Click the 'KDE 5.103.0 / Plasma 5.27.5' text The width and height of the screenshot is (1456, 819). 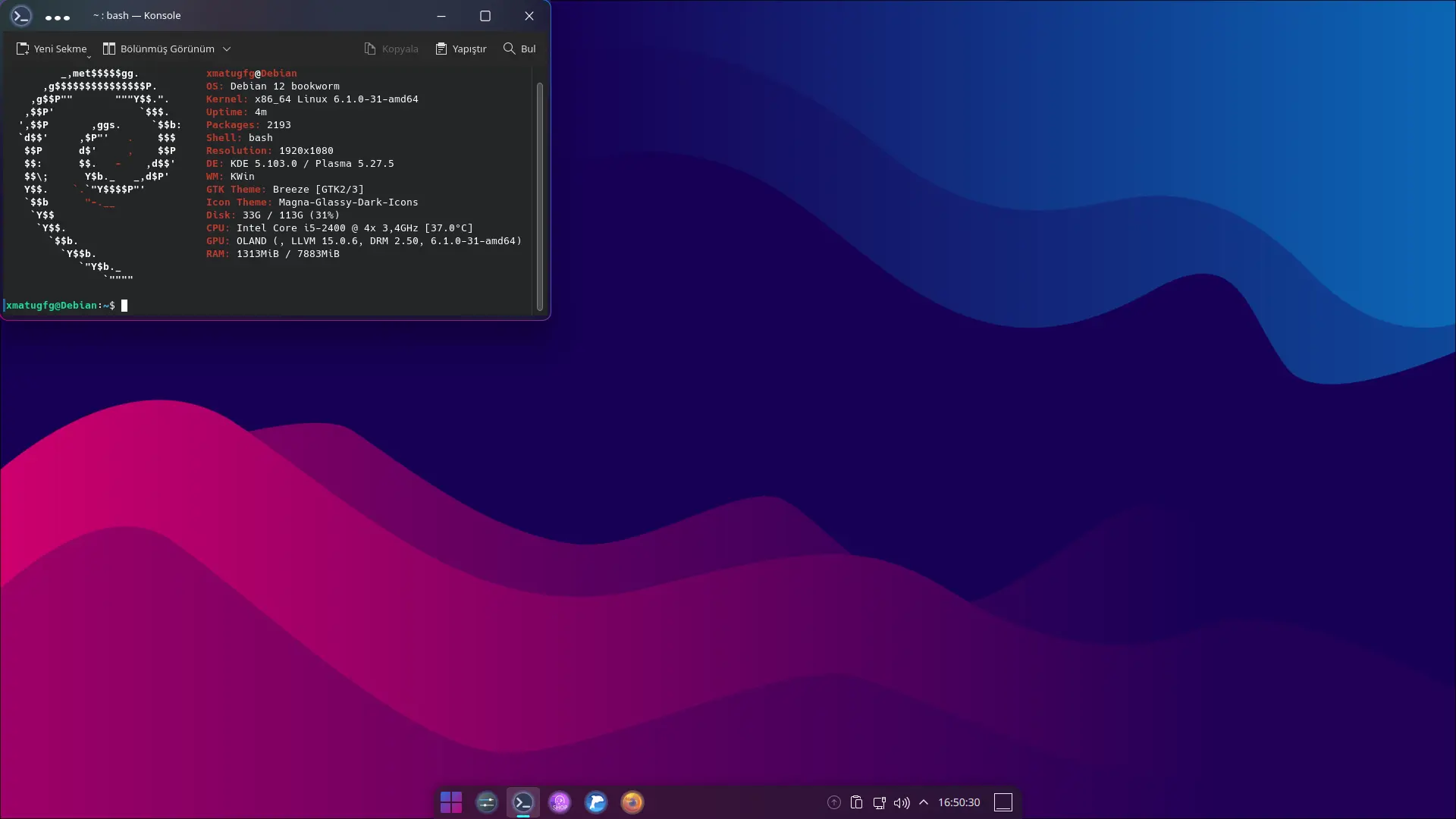[x=312, y=164]
